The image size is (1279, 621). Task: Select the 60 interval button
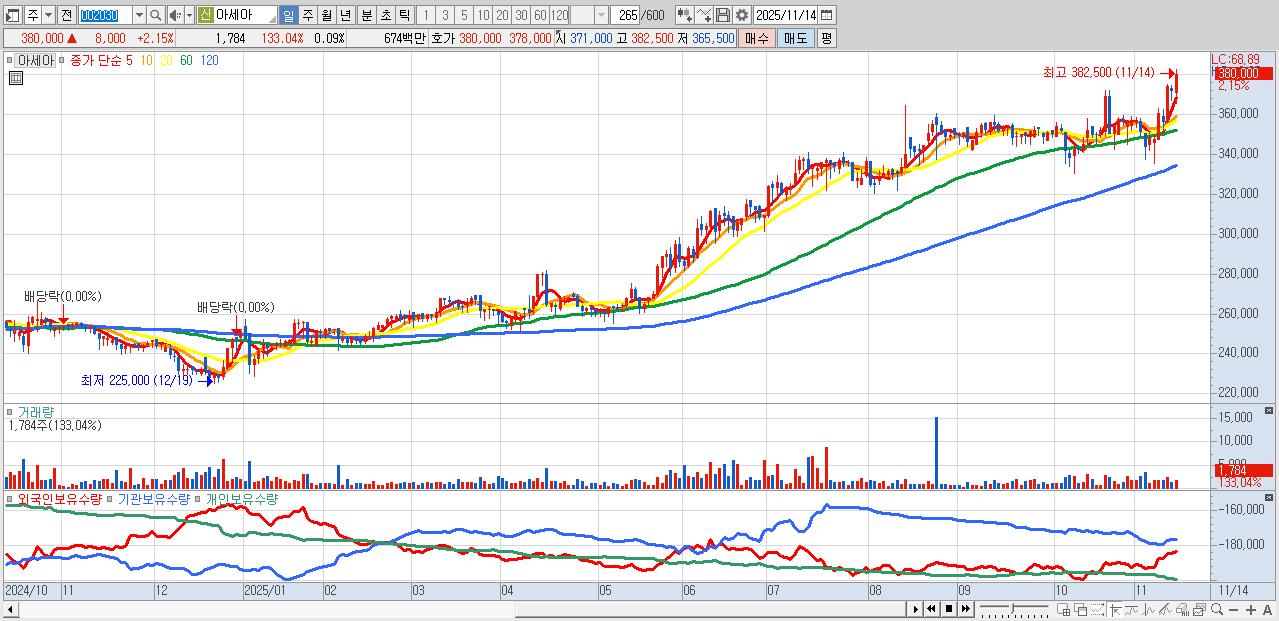(x=539, y=15)
